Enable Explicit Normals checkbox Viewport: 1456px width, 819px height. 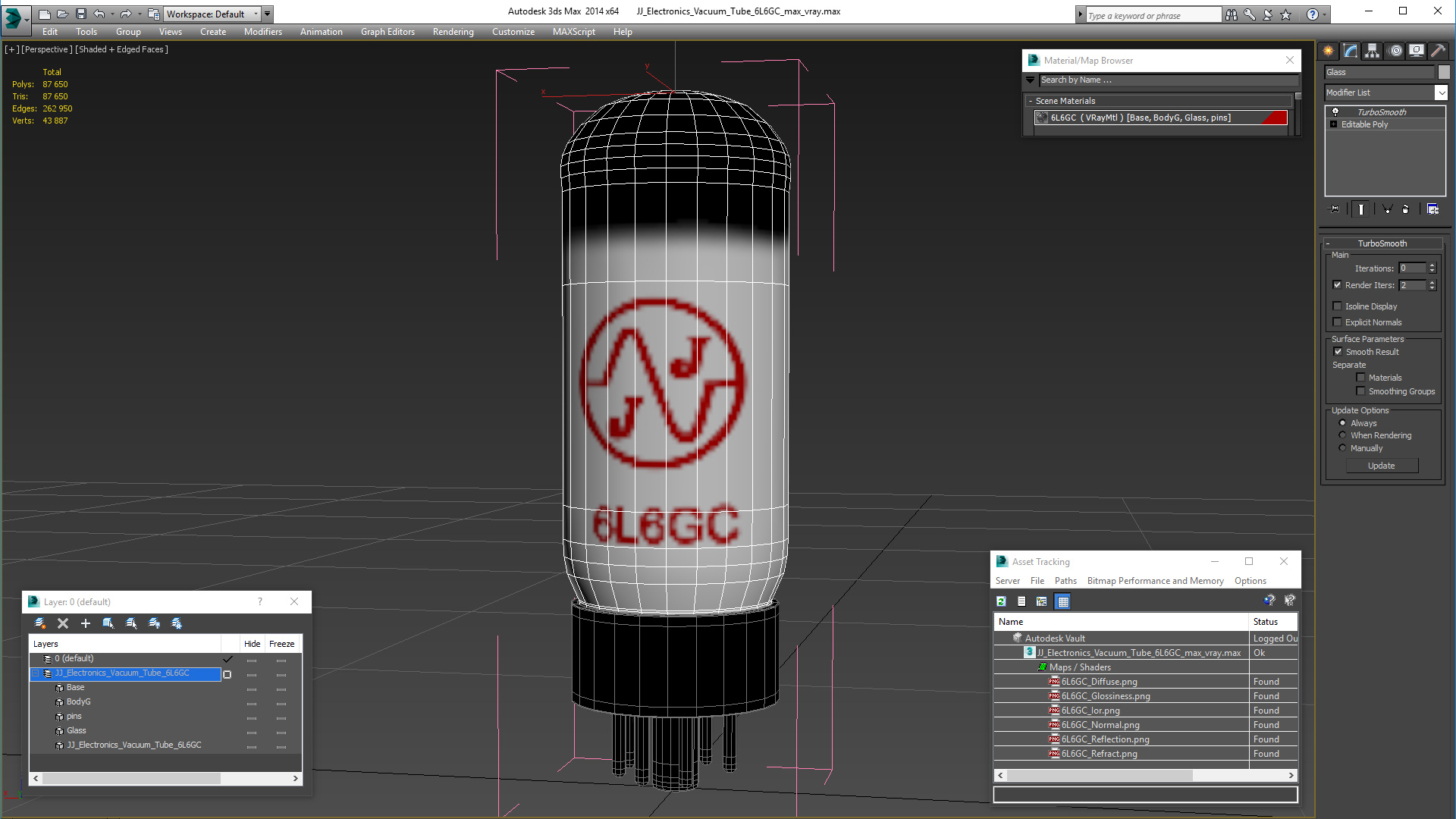point(1338,322)
